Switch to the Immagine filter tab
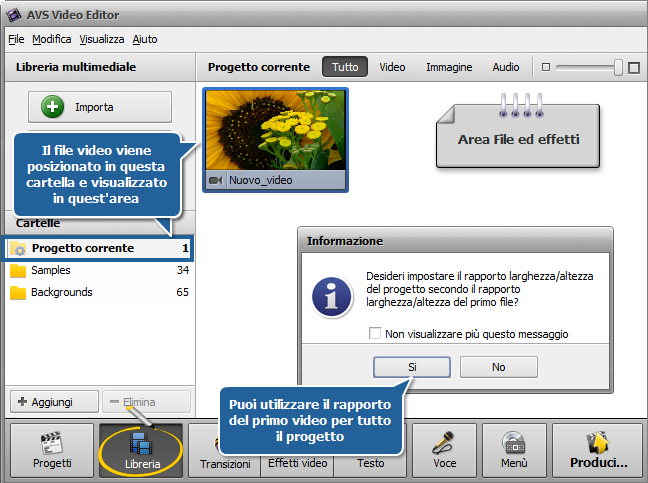This screenshot has width=648, height=483. tap(449, 67)
